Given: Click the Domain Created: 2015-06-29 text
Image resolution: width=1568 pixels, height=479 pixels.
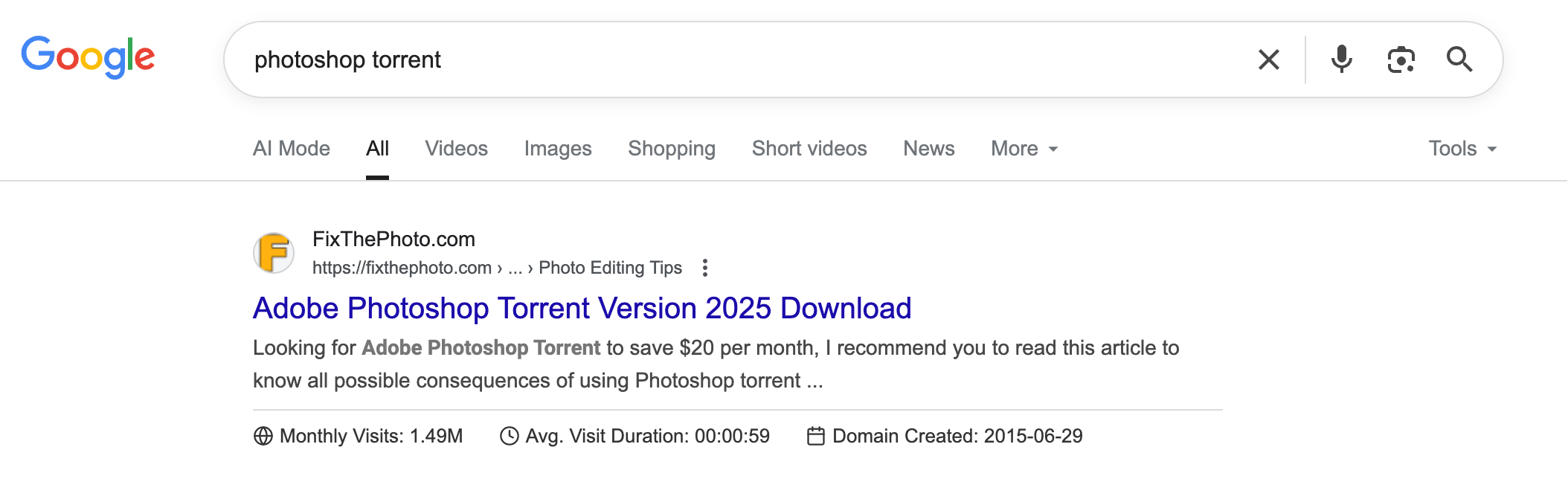Looking at the screenshot, I should click(x=957, y=436).
